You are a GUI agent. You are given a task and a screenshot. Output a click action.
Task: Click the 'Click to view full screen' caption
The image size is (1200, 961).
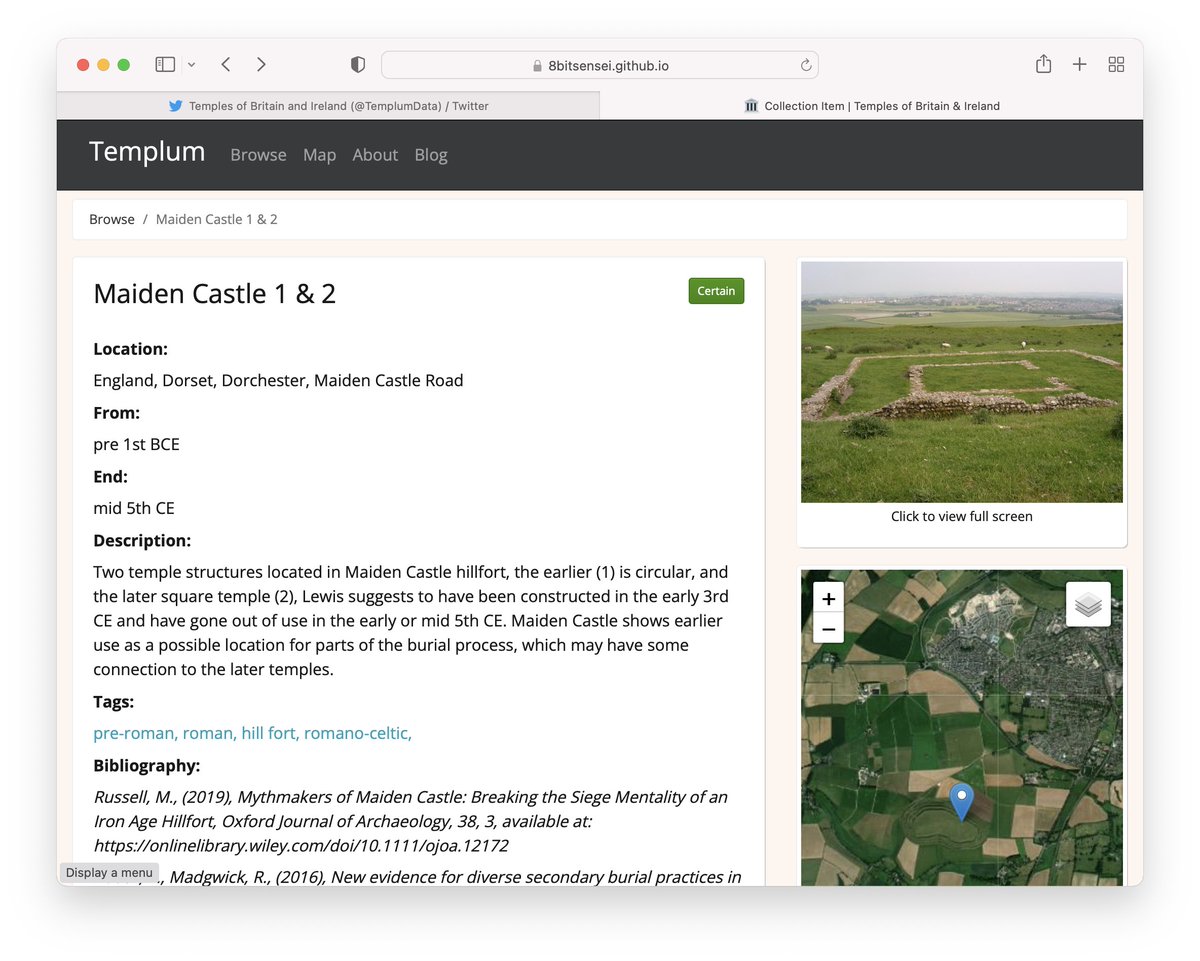pyautogui.click(x=962, y=516)
